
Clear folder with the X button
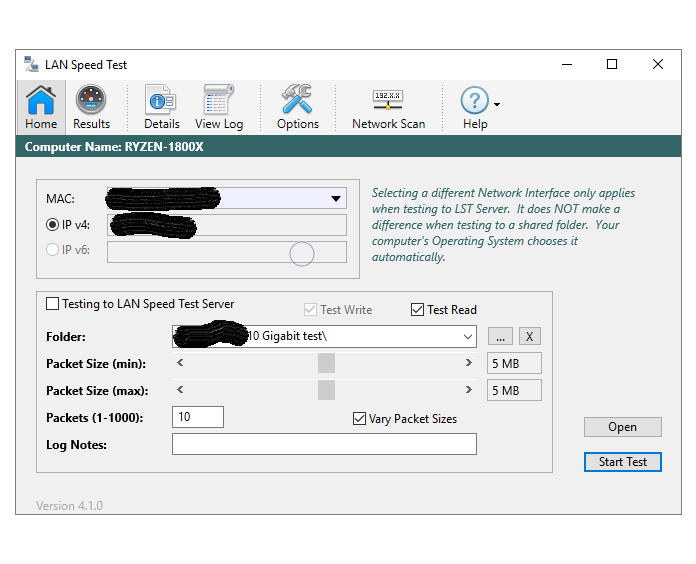tap(530, 336)
